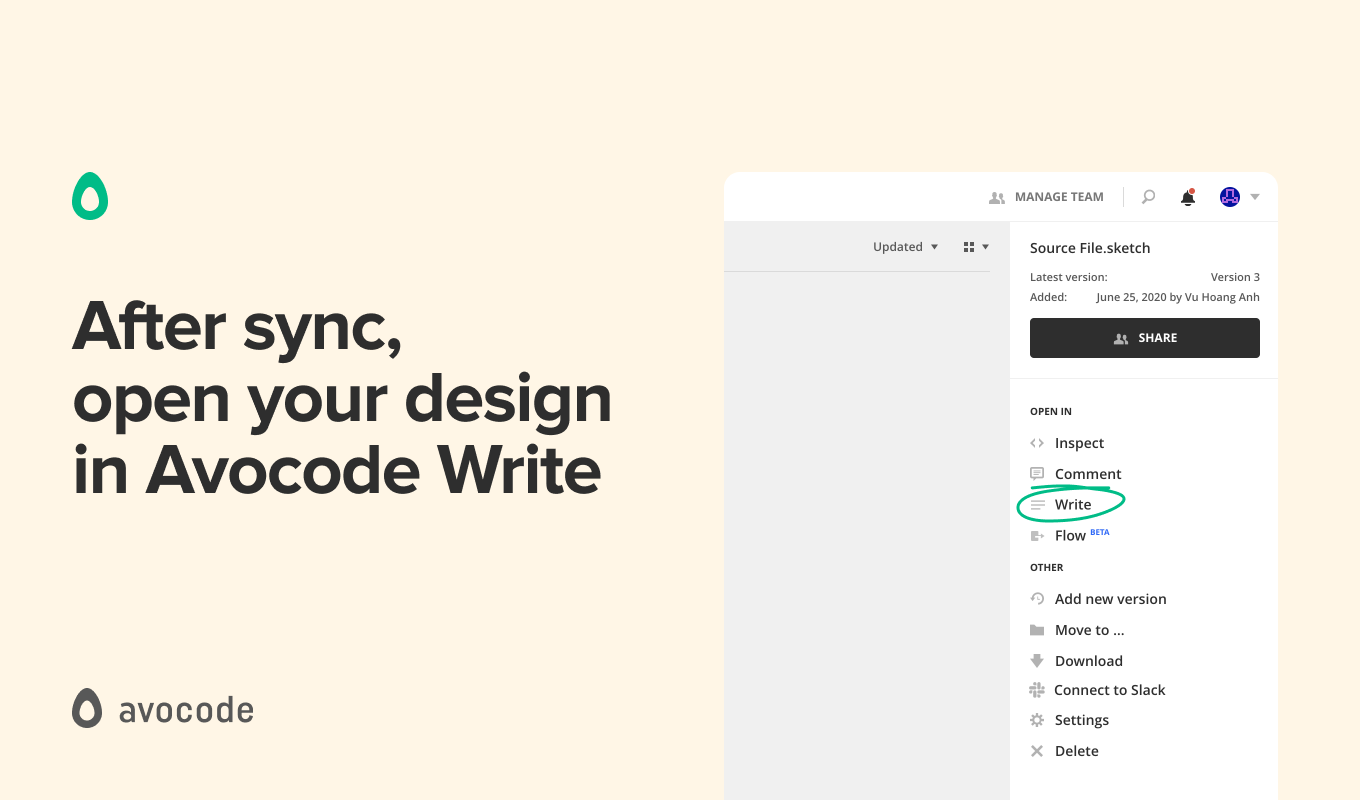Screen dimensions: 1360x800
Task: Click the grid view layout icon
Action: pyautogui.click(x=968, y=247)
